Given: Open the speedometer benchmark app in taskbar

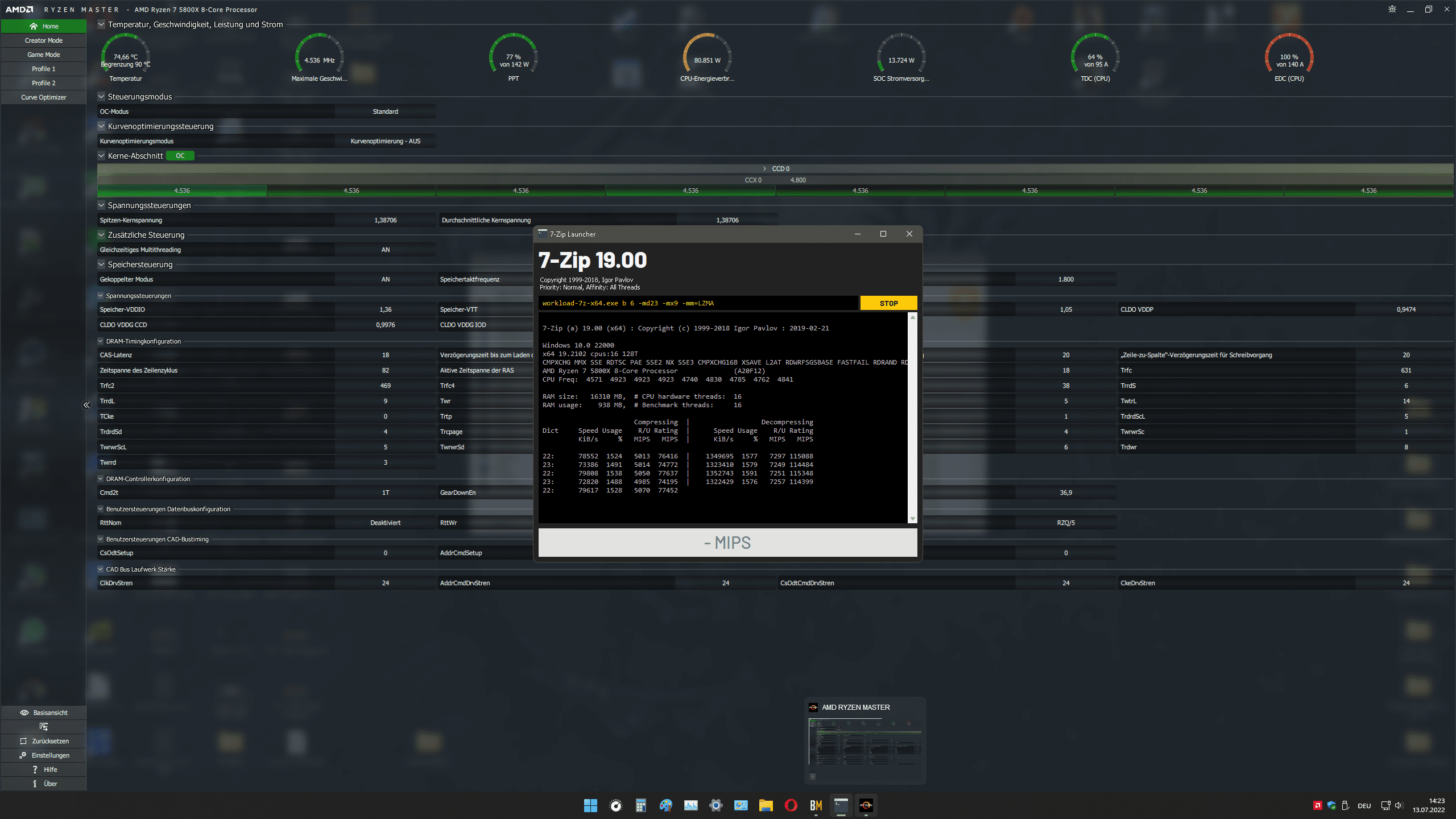Looking at the screenshot, I should (615, 805).
